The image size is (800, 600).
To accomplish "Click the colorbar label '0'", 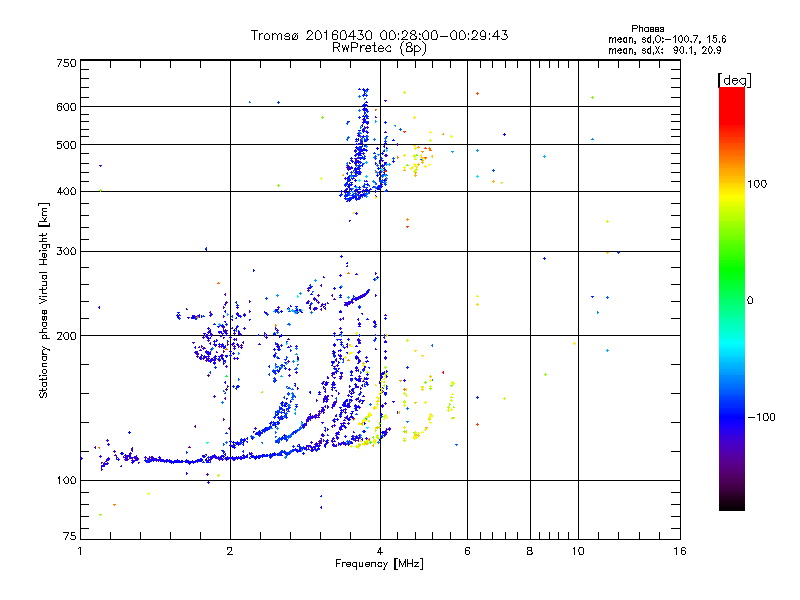I will point(750,301).
